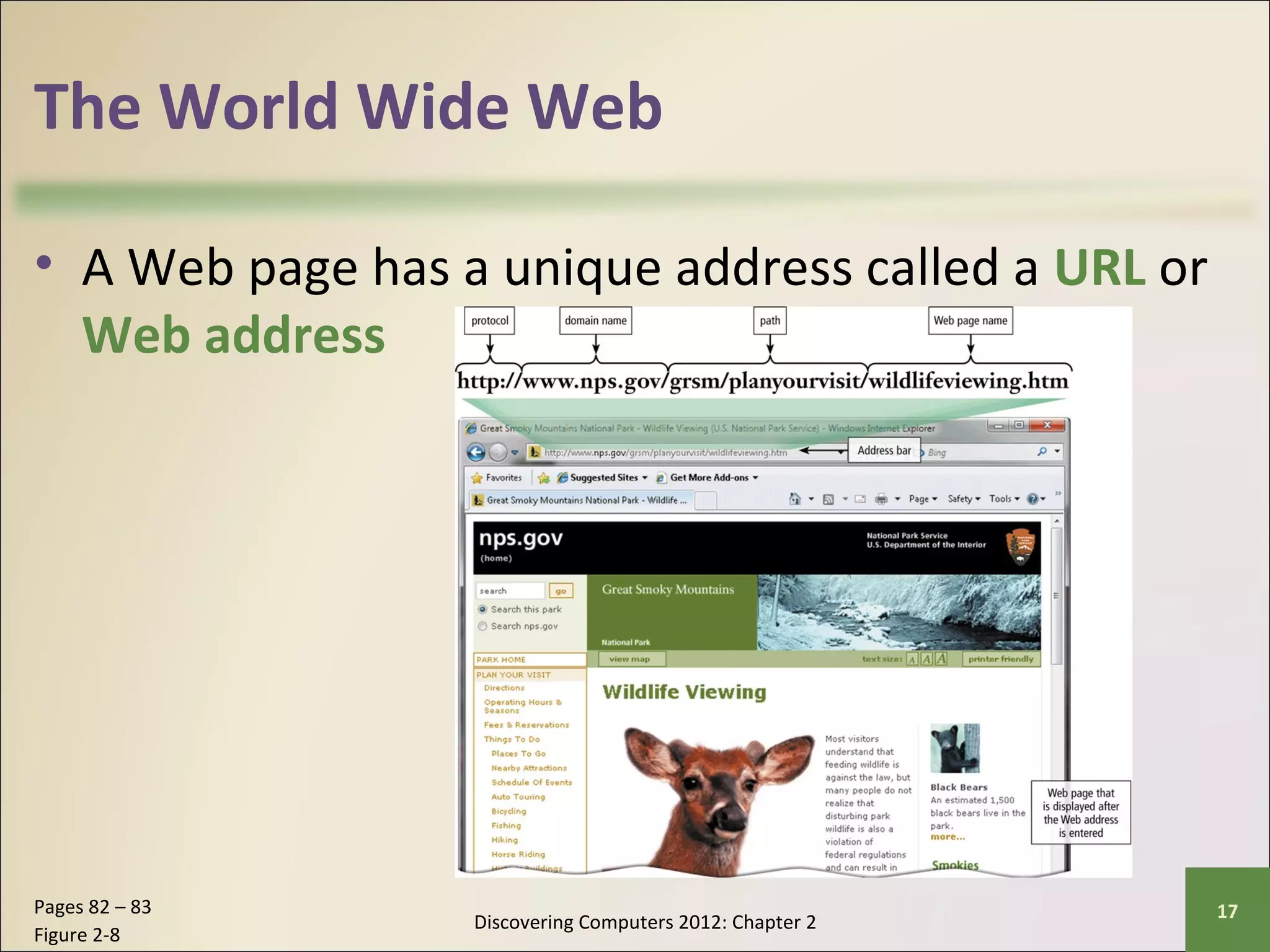
Task: Click the IE icon beside Suggested Sites
Action: click(x=562, y=478)
